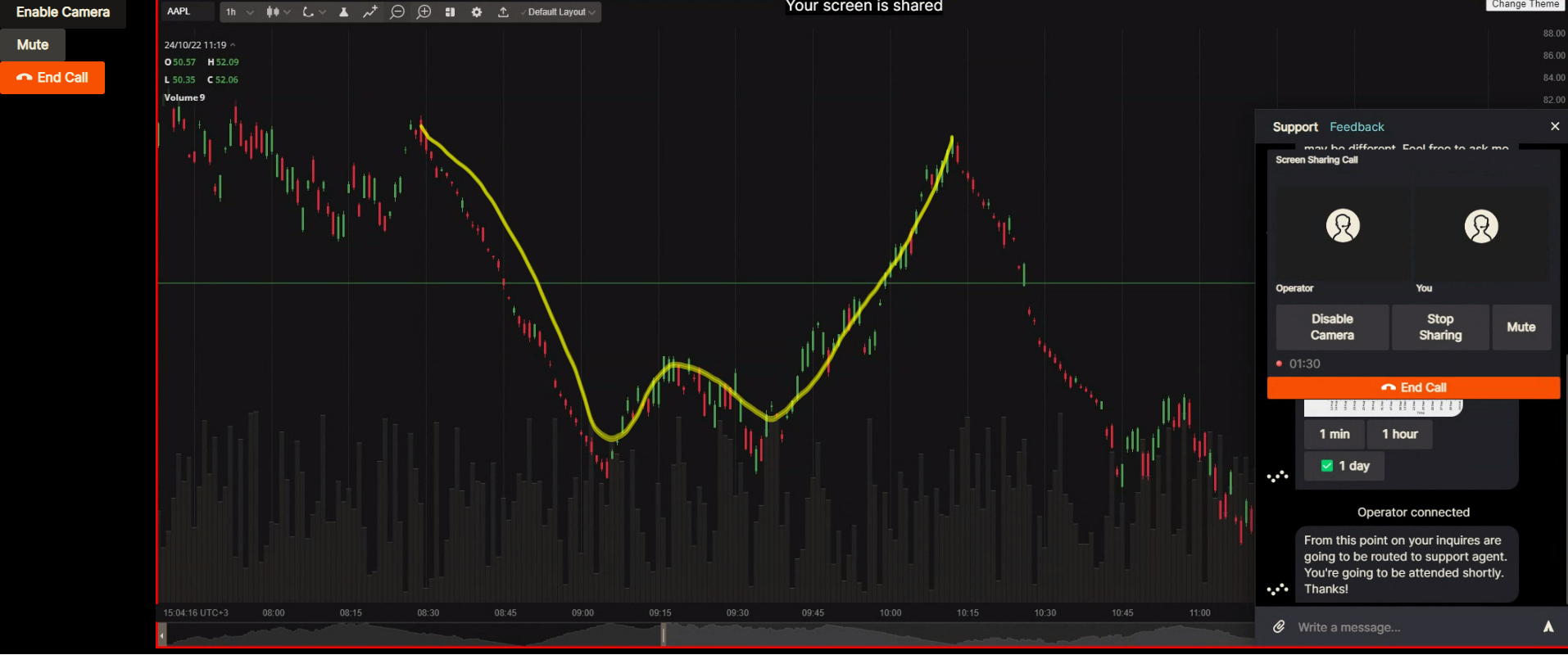
Task: Zoom in with the plus magnifier
Action: pos(424,12)
